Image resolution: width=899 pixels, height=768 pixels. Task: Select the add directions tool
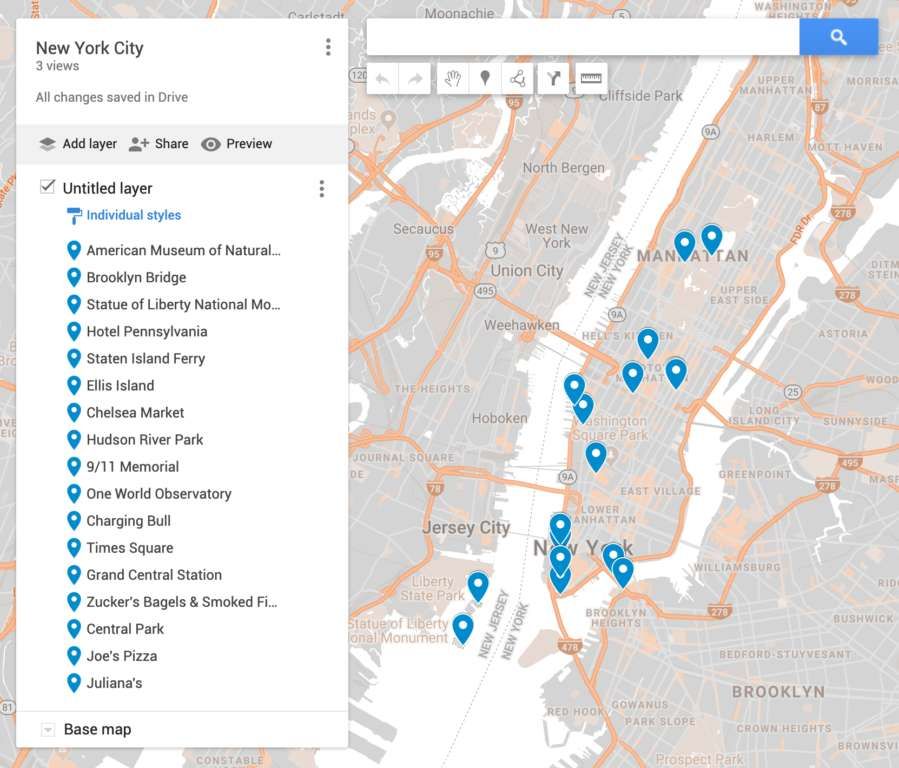click(x=553, y=79)
